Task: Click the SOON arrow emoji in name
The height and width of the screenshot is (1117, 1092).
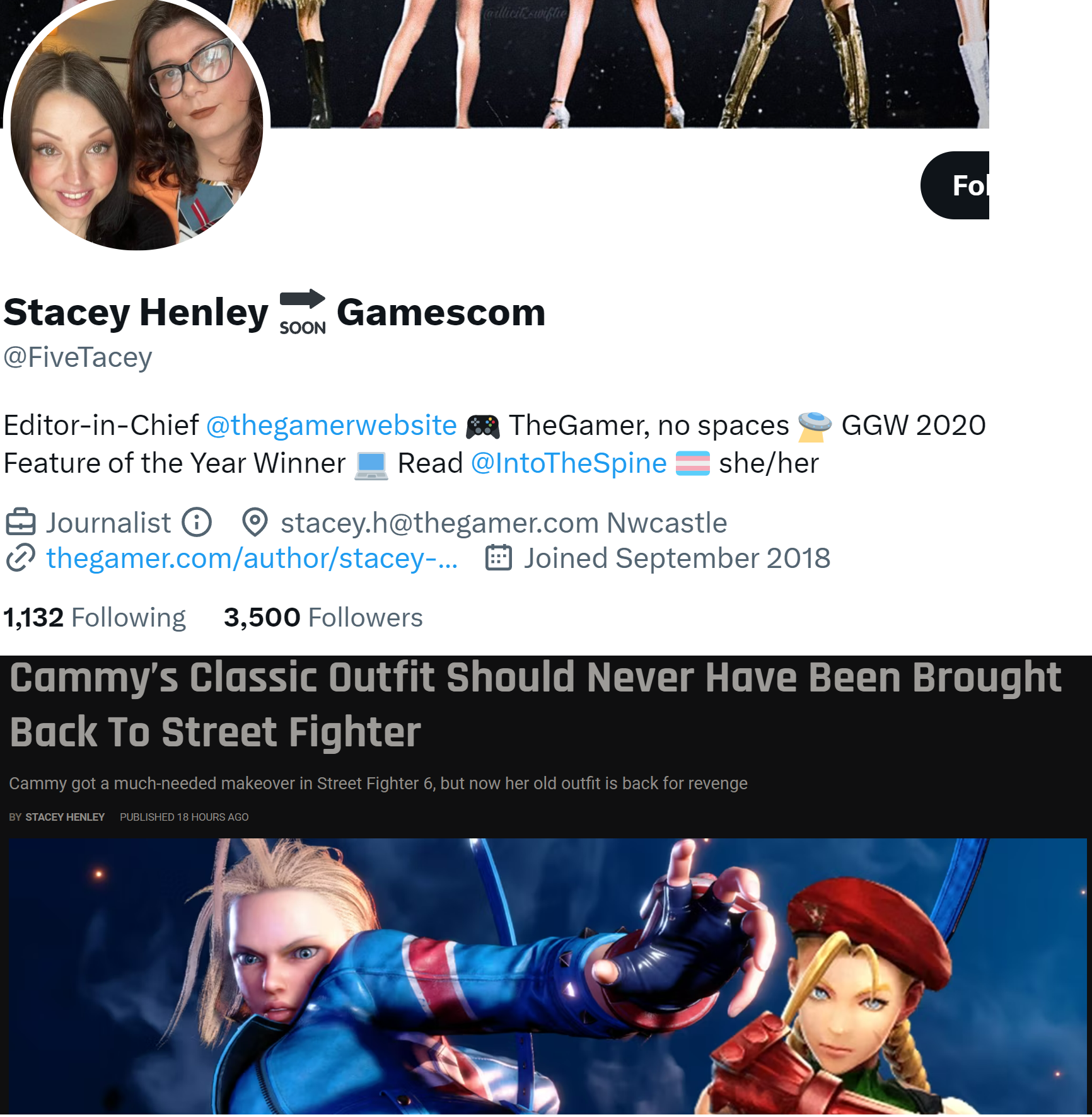Action: tap(303, 312)
